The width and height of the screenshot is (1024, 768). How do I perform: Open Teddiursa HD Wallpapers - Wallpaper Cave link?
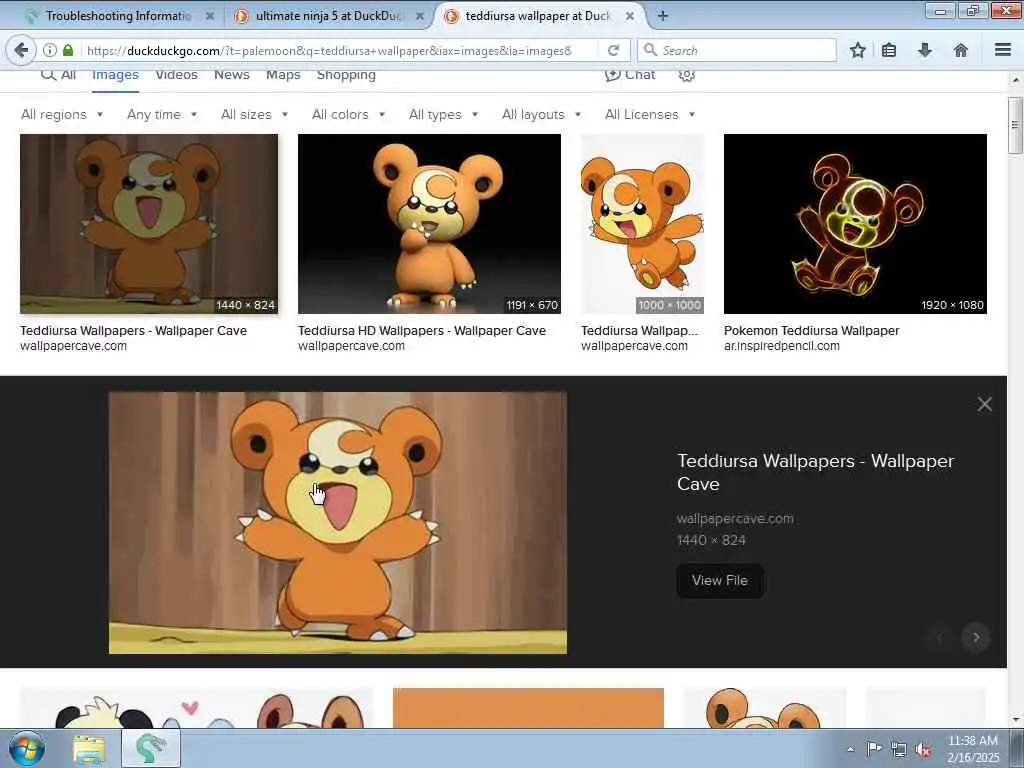422,330
